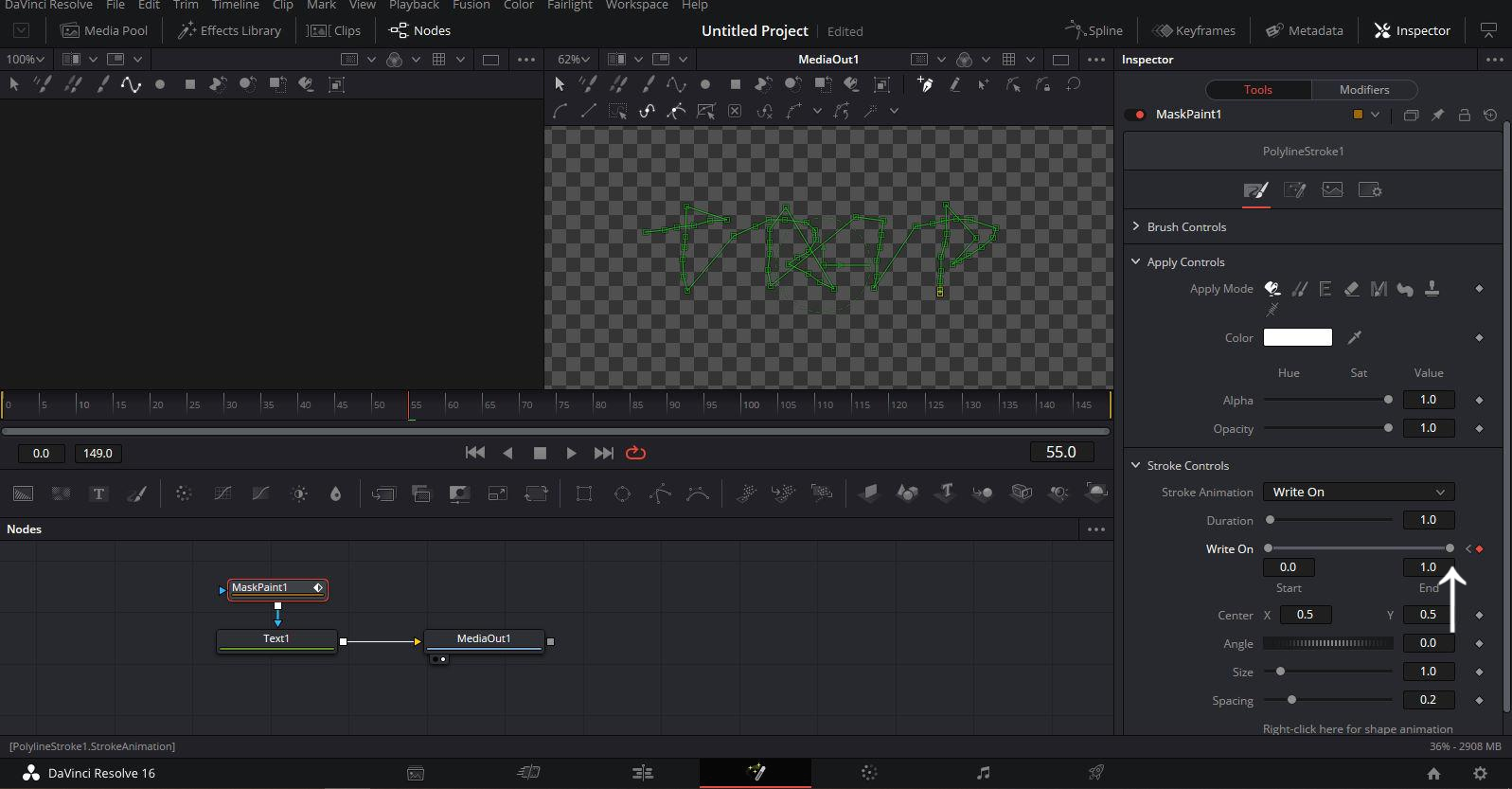Add an Ellipse mask from the toolbar
This screenshot has width=1512, height=789.
[x=622, y=493]
